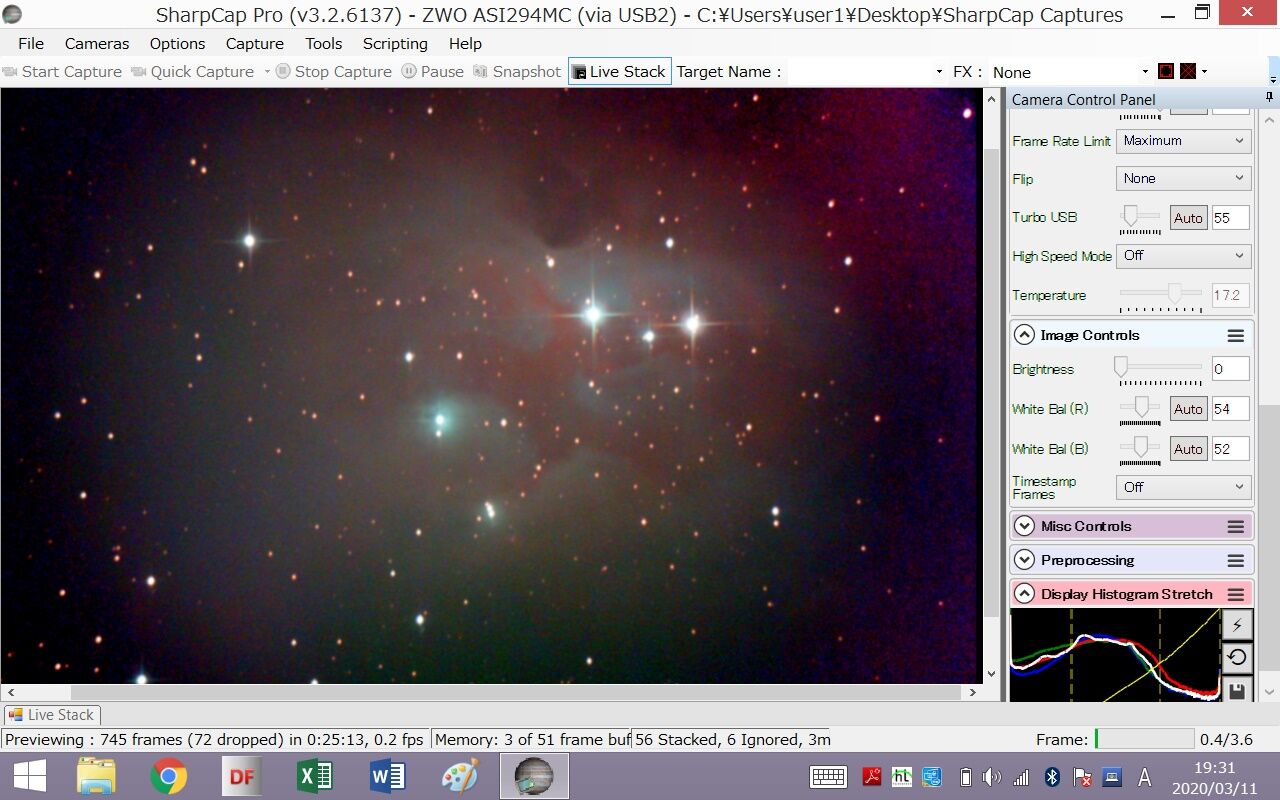This screenshot has height=800, width=1280.
Task: Toggle Auto for Turbo USB
Action: click(x=1188, y=218)
